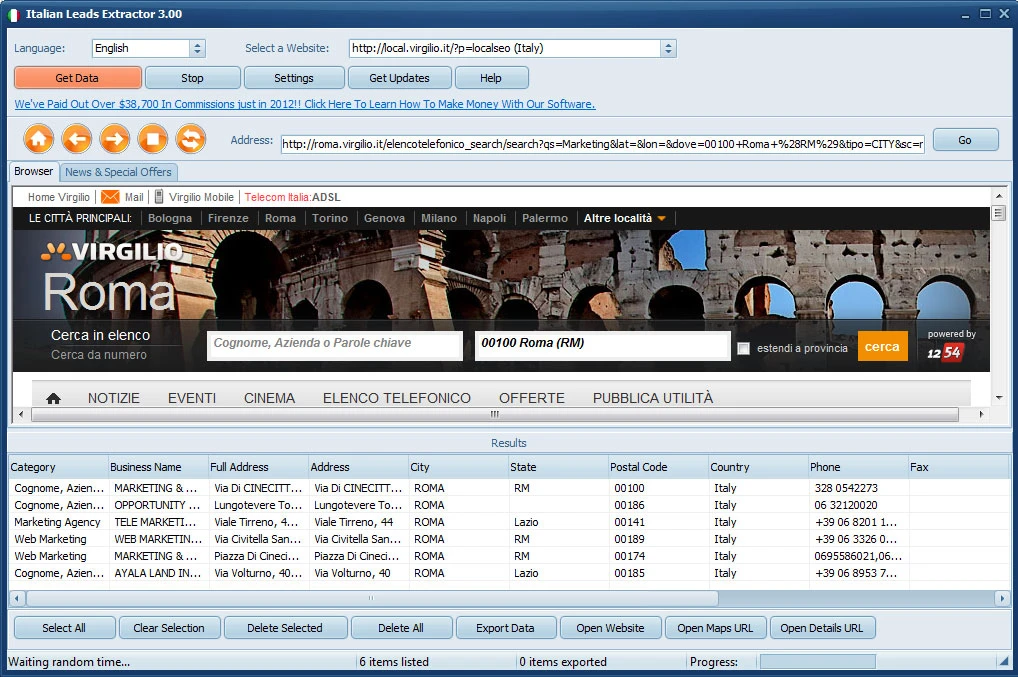Viewport: 1018px width, 677px height.
Task: Click the Home navigation icon
Action: tap(39, 139)
